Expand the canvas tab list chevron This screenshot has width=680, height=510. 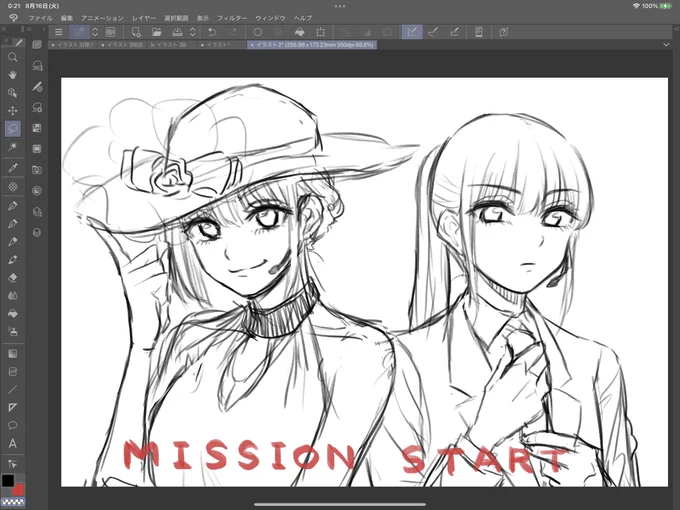[x=666, y=45]
